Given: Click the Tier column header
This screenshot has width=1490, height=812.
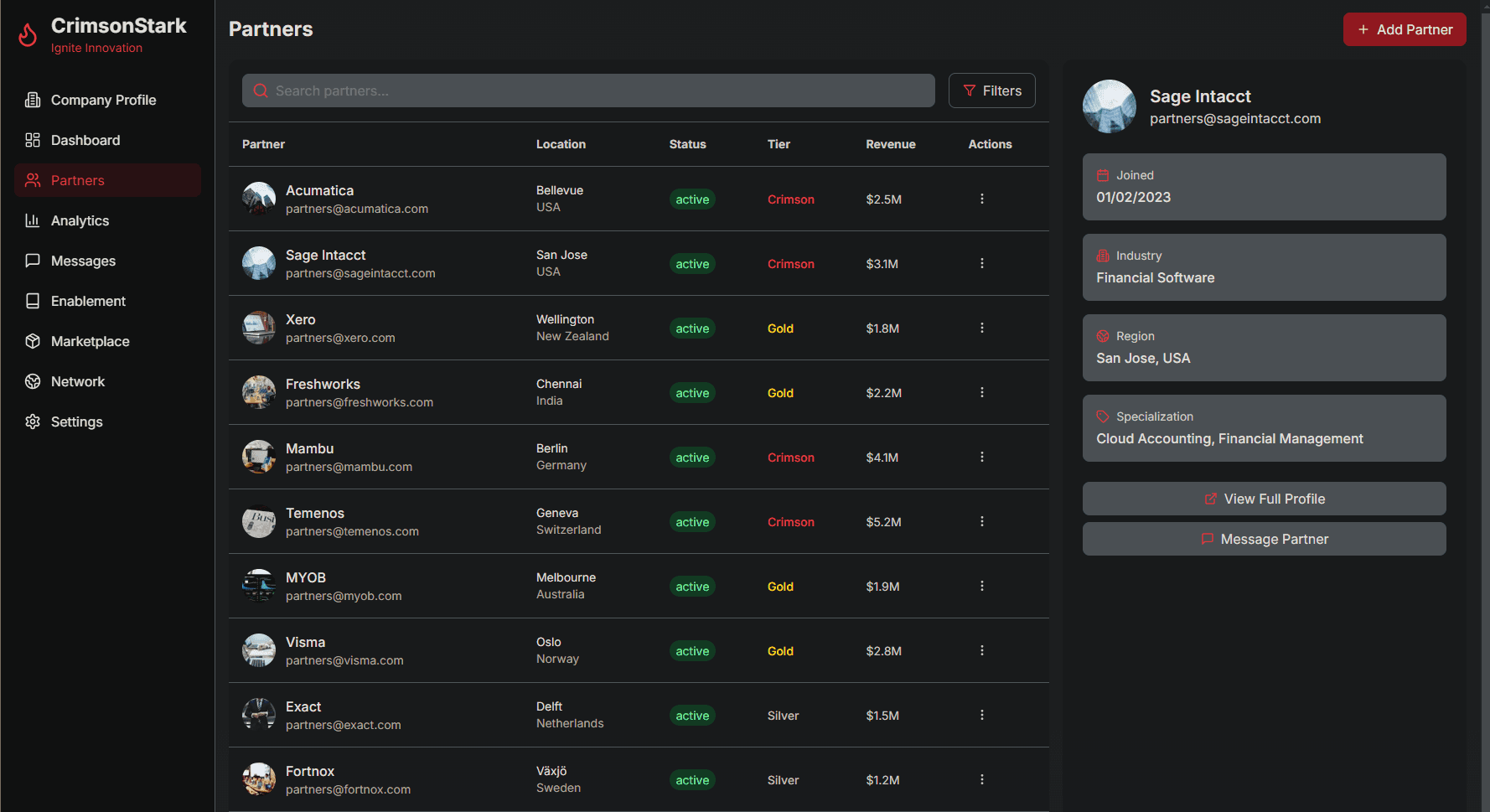Looking at the screenshot, I should (779, 144).
